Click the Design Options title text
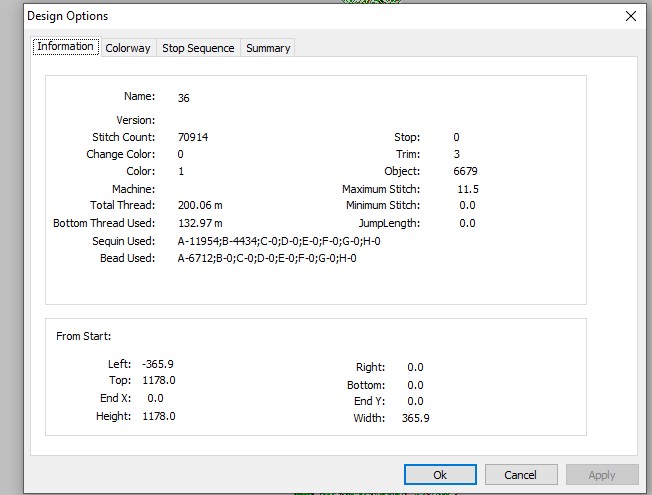This screenshot has width=652, height=495. [x=67, y=16]
